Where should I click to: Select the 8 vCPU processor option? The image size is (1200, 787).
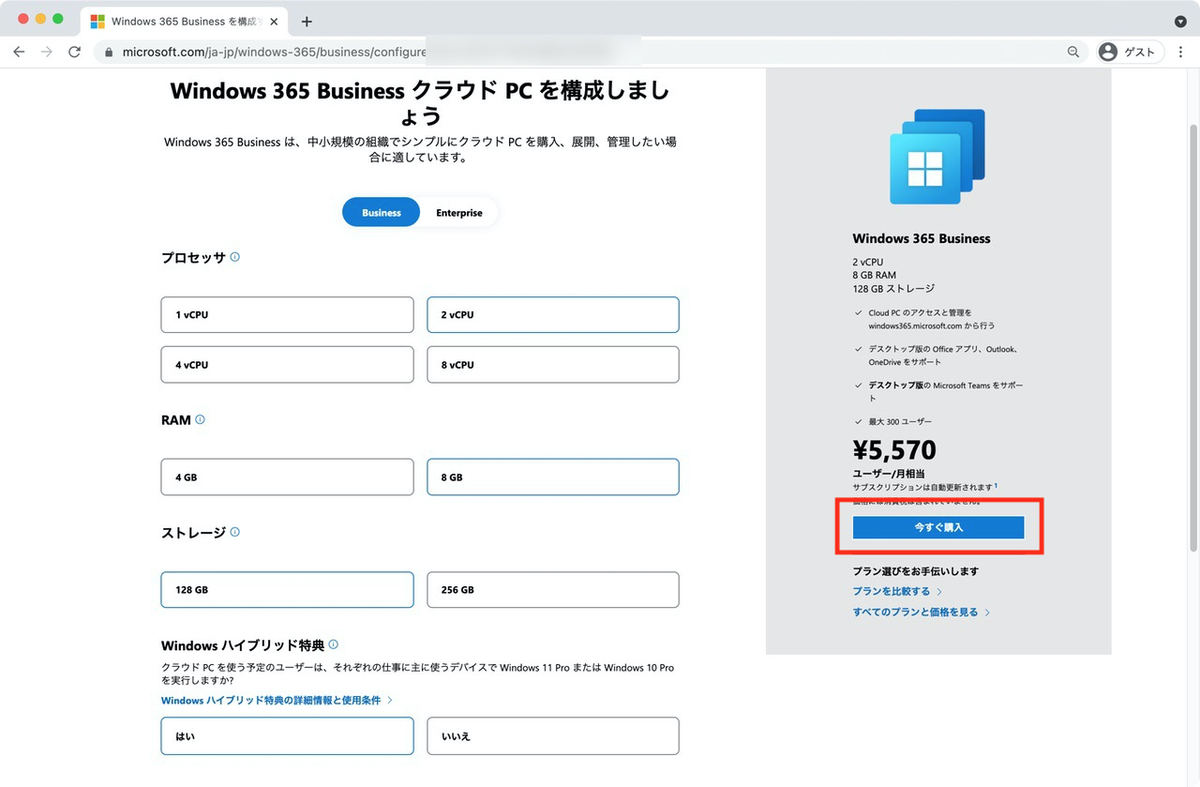tap(553, 364)
